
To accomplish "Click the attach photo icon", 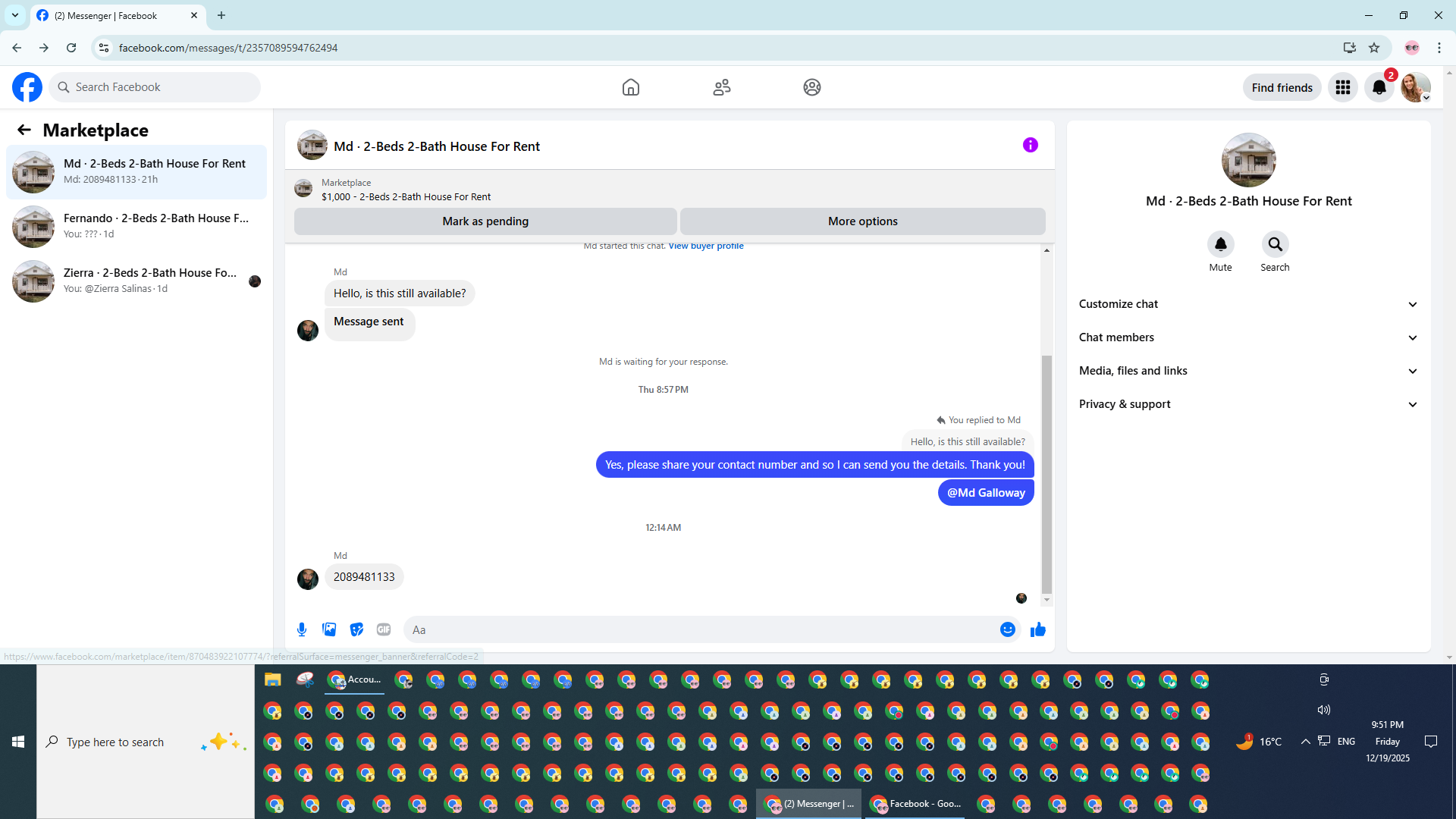I will 329,629.
